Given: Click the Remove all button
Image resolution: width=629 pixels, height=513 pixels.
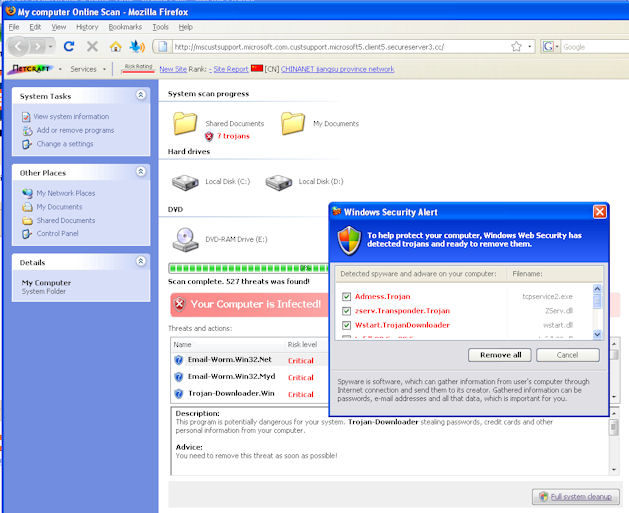Looking at the screenshot, I should pos(500,355).
